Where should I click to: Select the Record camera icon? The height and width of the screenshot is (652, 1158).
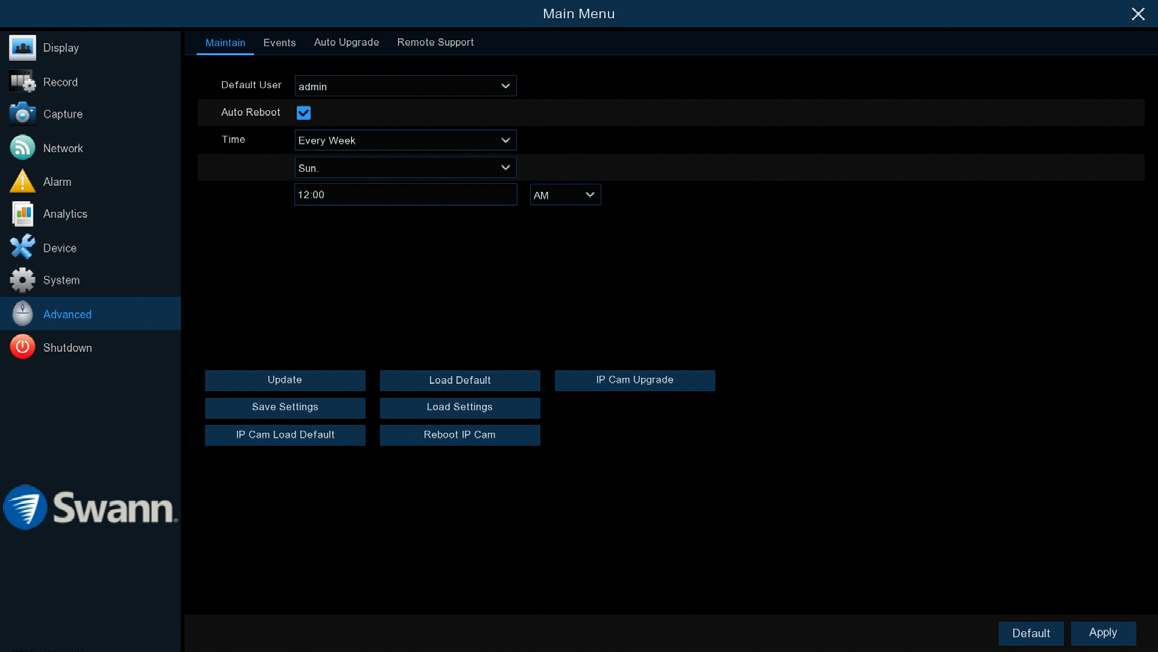pos(22,82)
